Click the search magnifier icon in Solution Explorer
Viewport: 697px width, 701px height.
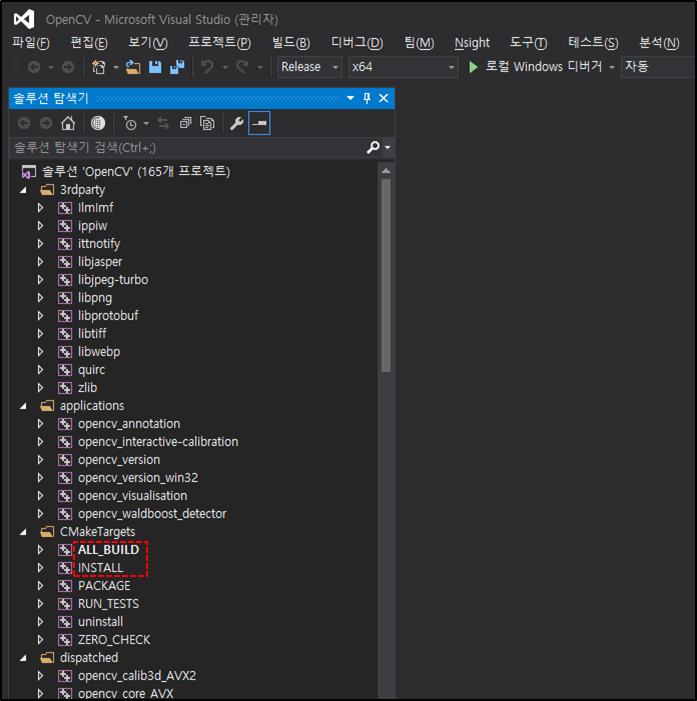click(373, 147)
